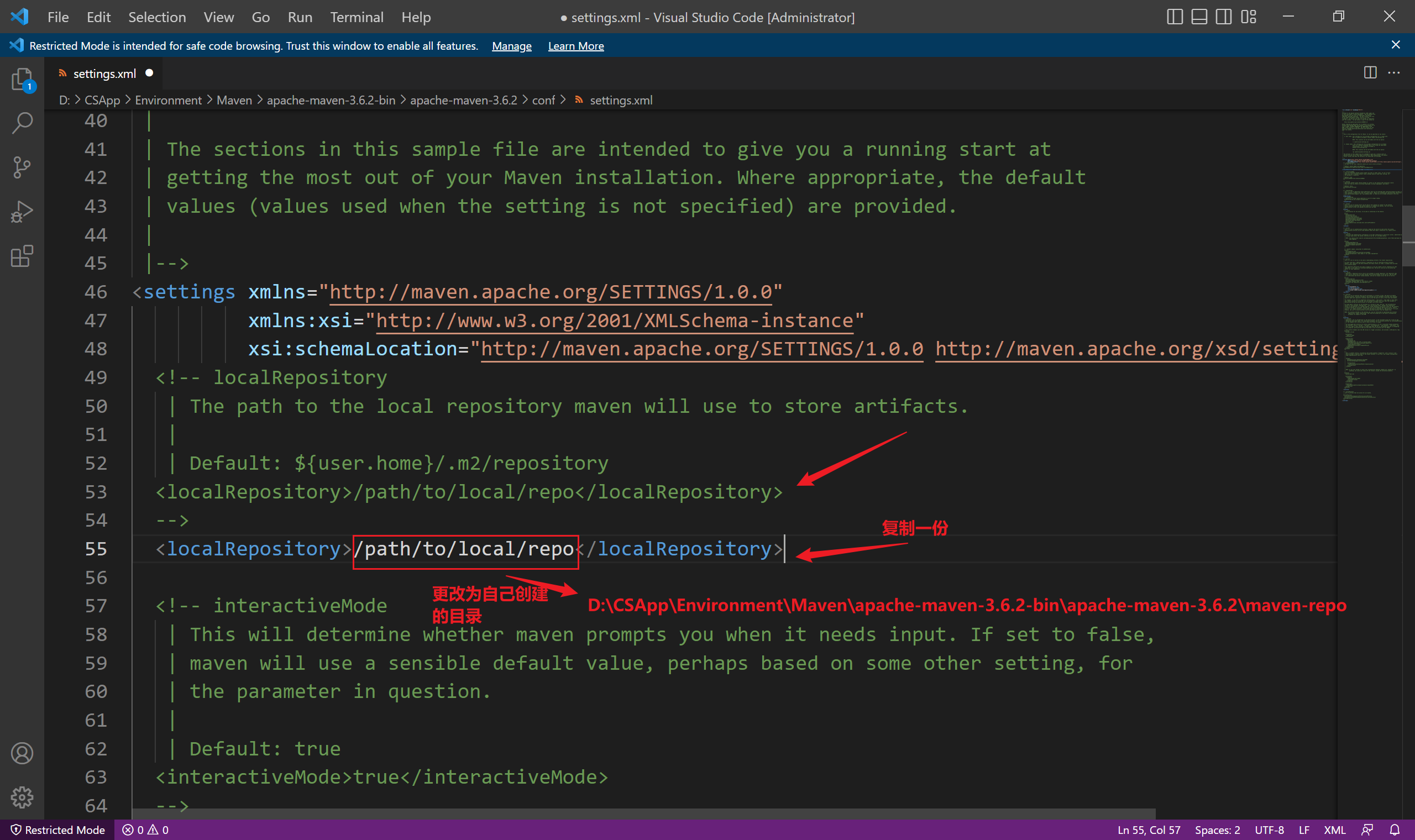This screenshot has height=840, width=1415.
Task: Click the minimap code overview
Action: pos(1369,255)
